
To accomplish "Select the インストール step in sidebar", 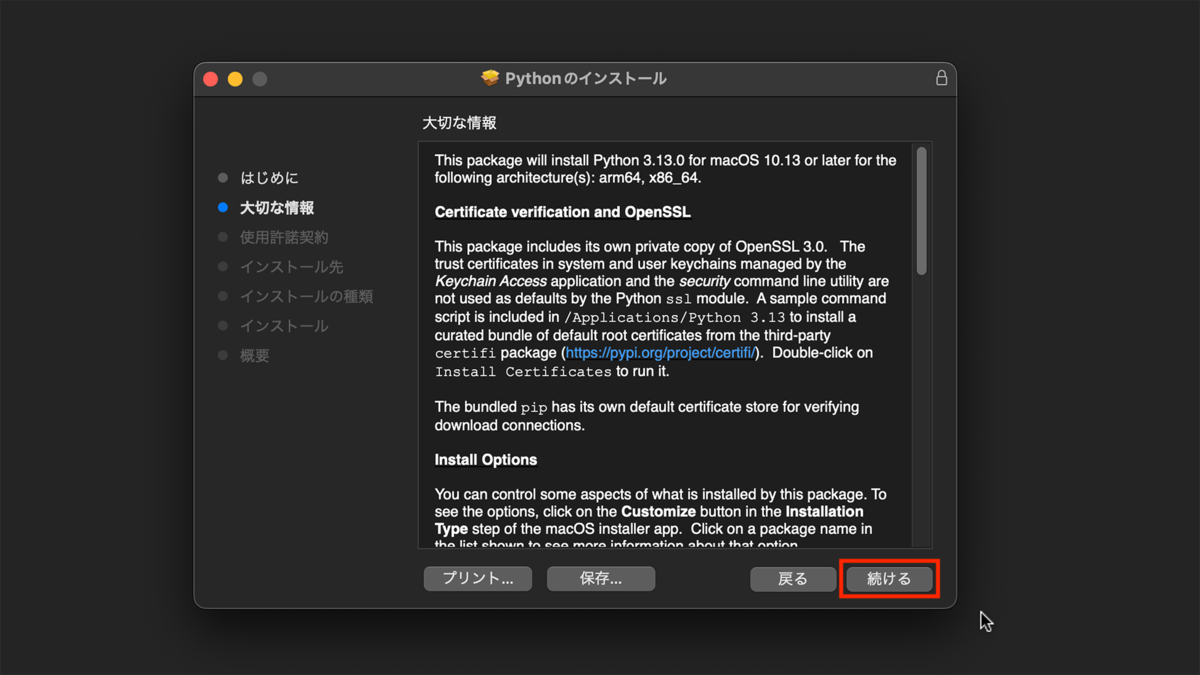I will pos(284,326).
